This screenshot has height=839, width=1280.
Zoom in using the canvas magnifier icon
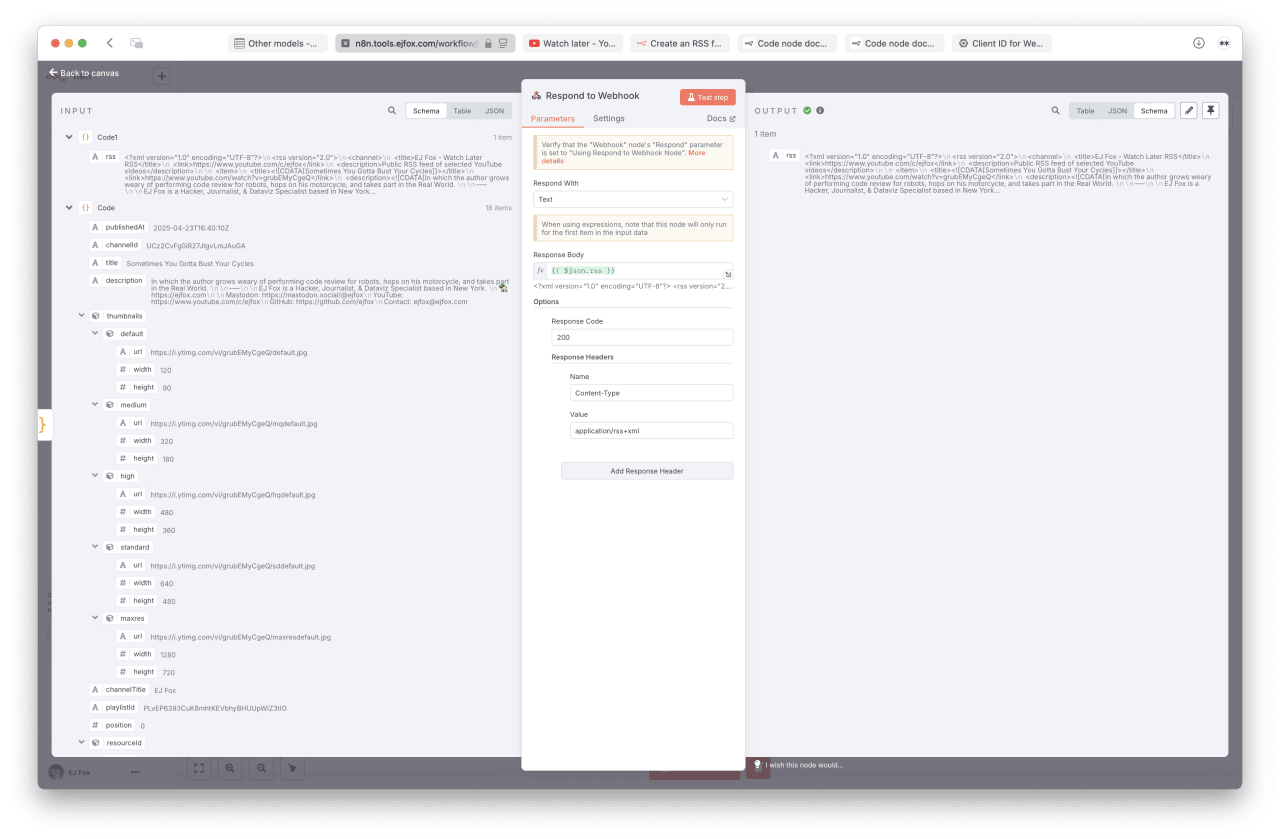pos(230,768)
